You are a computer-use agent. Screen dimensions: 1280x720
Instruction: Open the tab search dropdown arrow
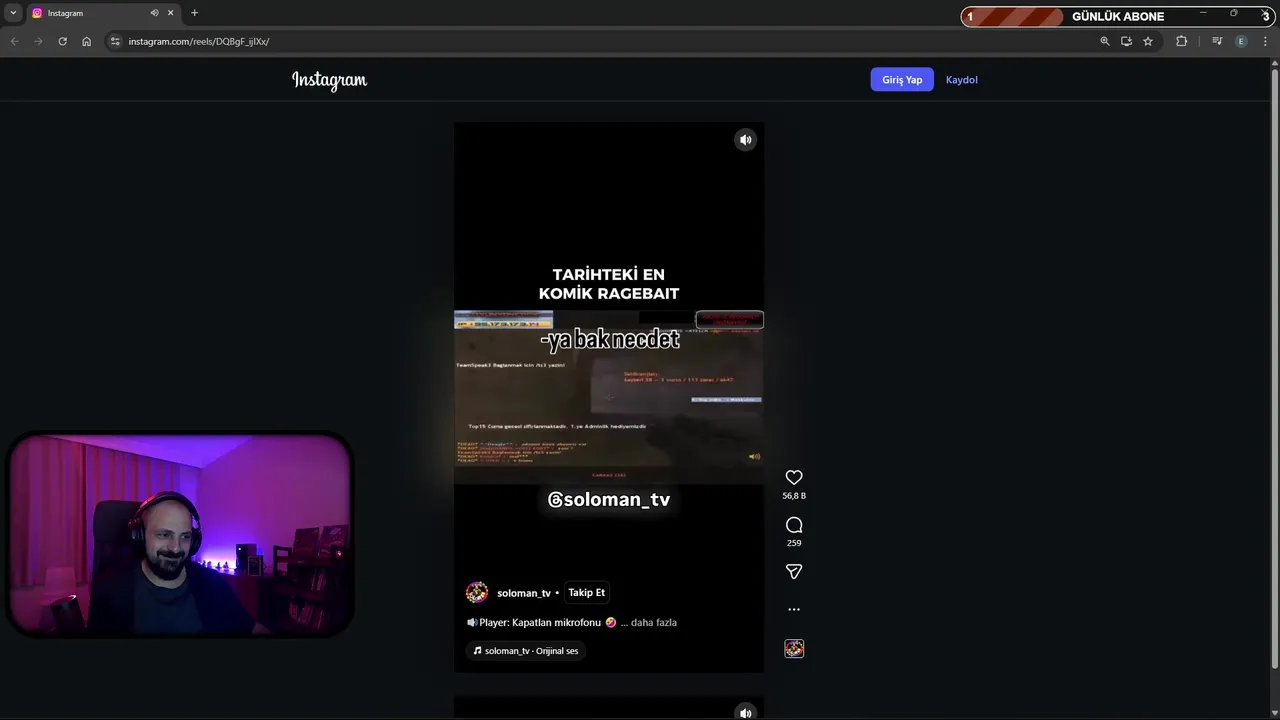coord(13,13)
